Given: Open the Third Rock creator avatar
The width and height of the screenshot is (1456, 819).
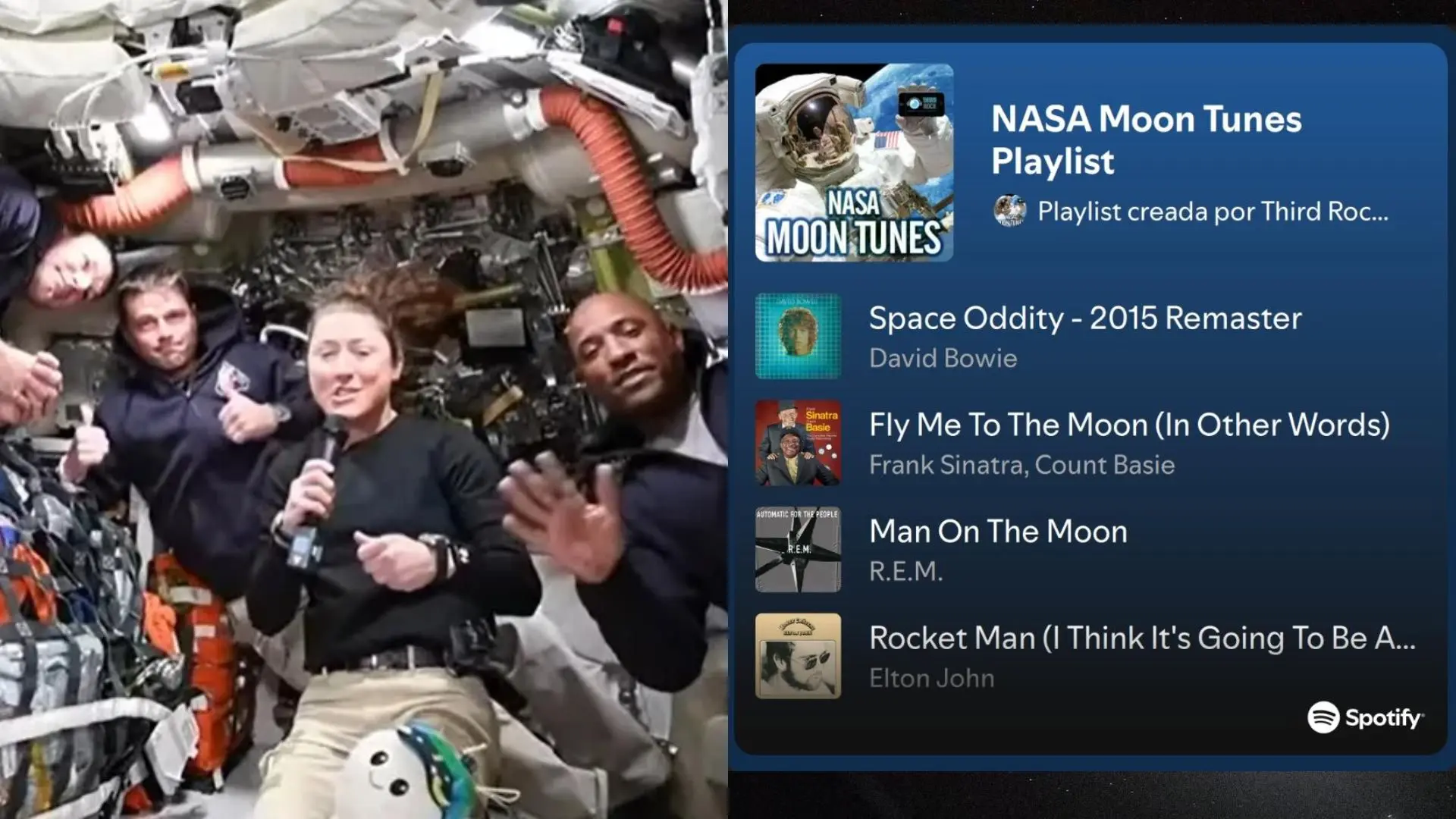Looking at the screenshot, I should (1010, 211).
